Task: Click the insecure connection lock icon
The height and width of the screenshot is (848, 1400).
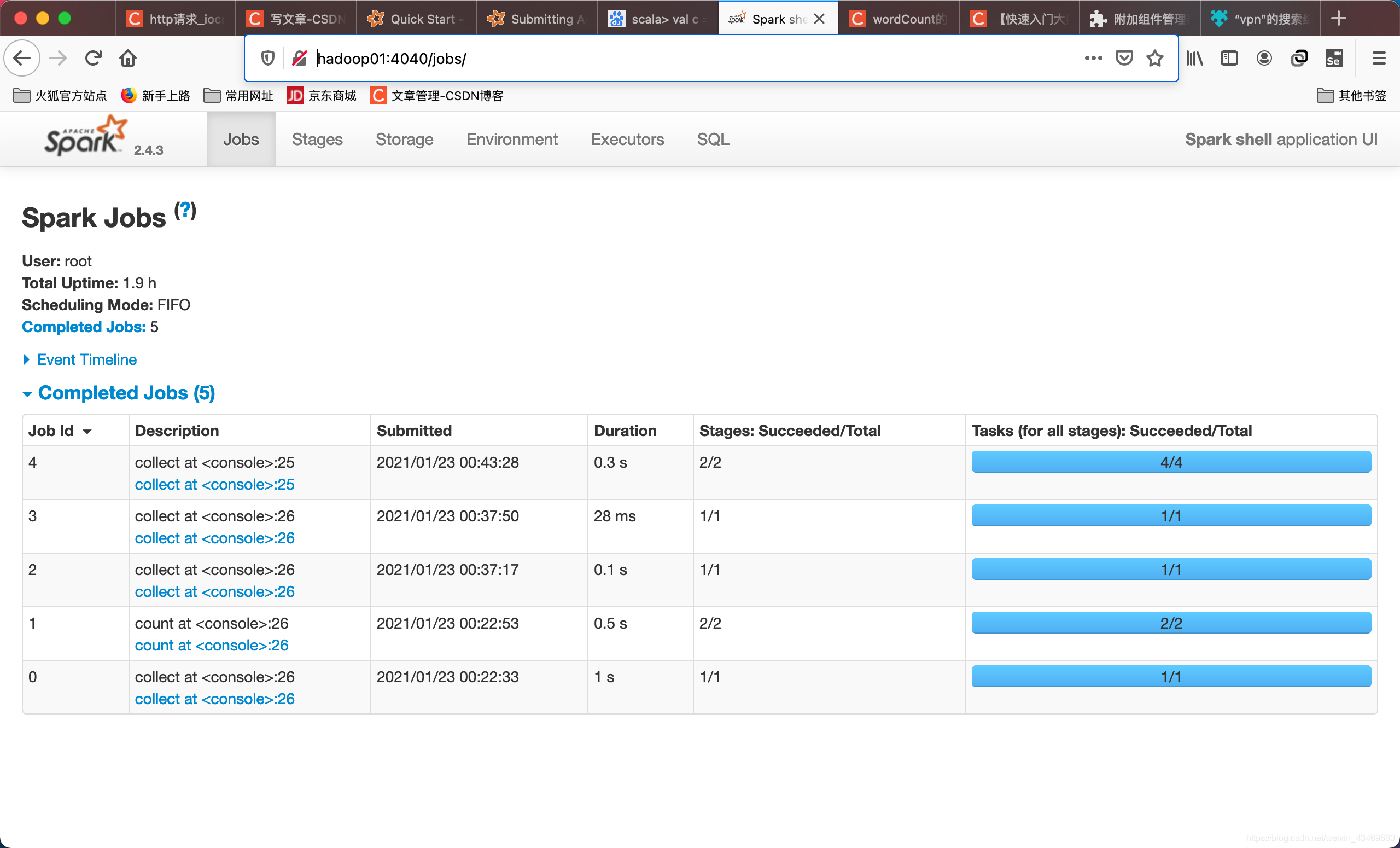Action: pos(300,58)
